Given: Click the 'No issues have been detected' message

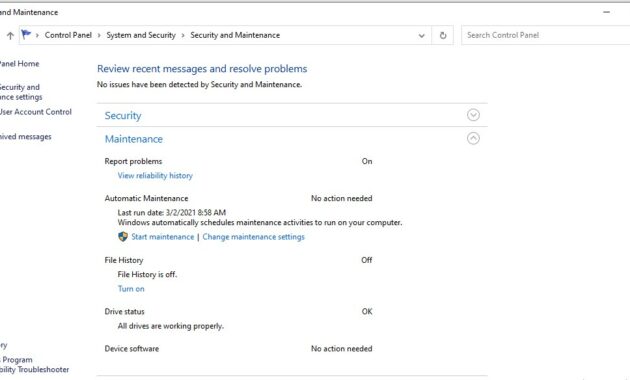Looking at the screenshot, I should [199, 84].
